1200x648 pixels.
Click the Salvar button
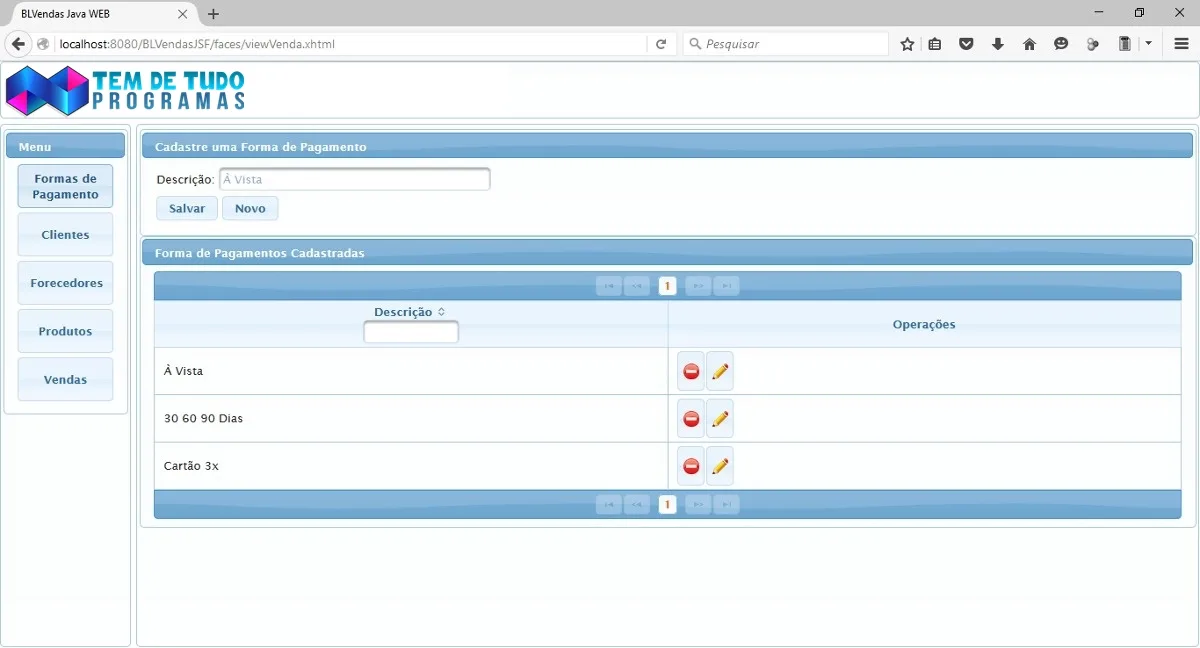pos(187,208)
